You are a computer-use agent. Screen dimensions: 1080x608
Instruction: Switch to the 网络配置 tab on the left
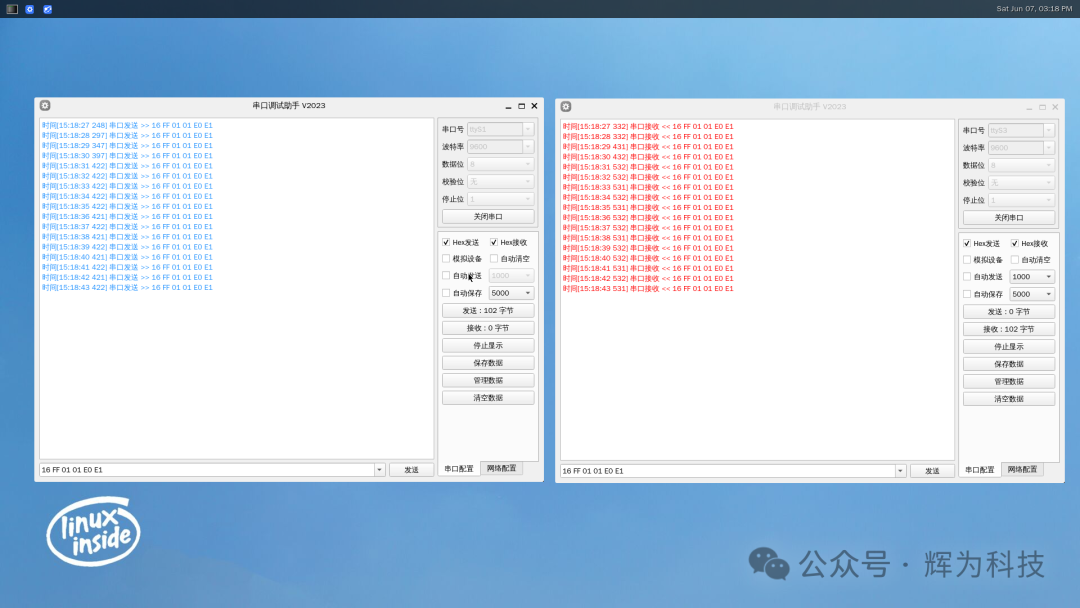click(502, 468)
